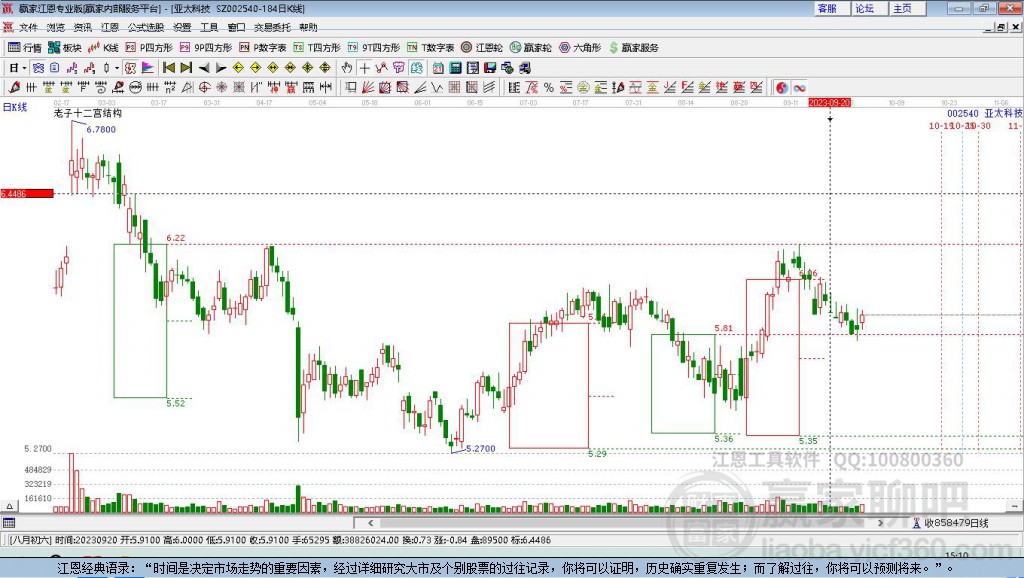Open the T四方形 tool
Viewport: 1024px width, 578px height.
click(317, 48)
